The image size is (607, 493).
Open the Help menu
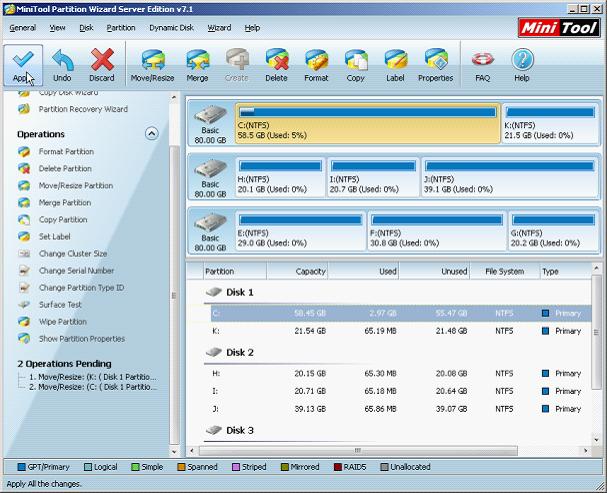click(252, 28)
